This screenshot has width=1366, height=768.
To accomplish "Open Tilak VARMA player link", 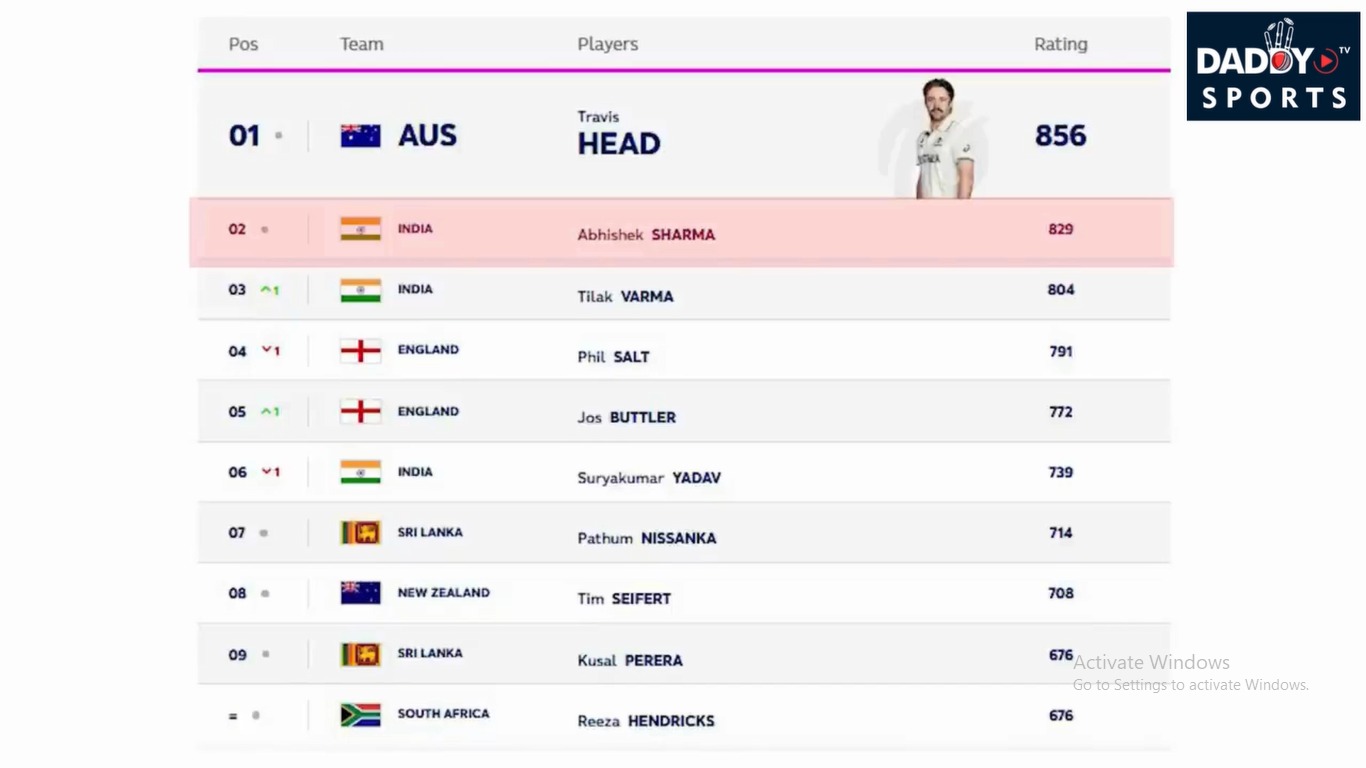I will (x=625, y=297).
